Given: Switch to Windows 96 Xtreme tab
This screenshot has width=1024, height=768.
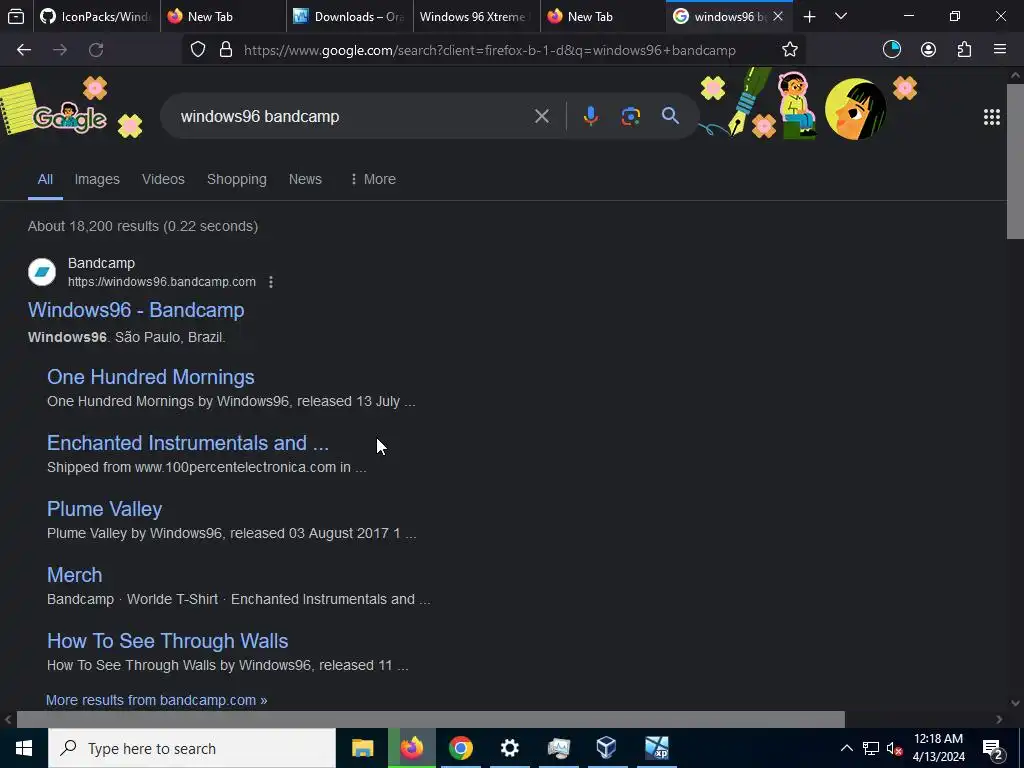Looking at the screenshot, I should [x=476, y=16].
